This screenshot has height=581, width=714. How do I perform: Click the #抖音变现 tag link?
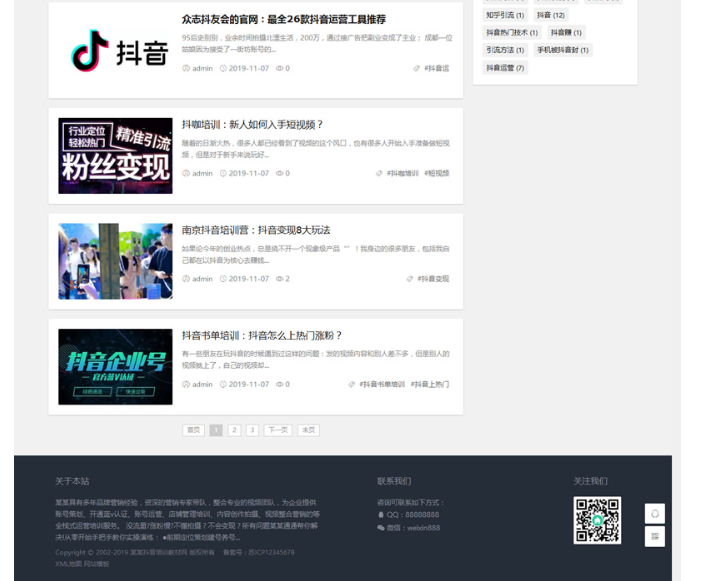pyautogui.click(x=433, y=279)
